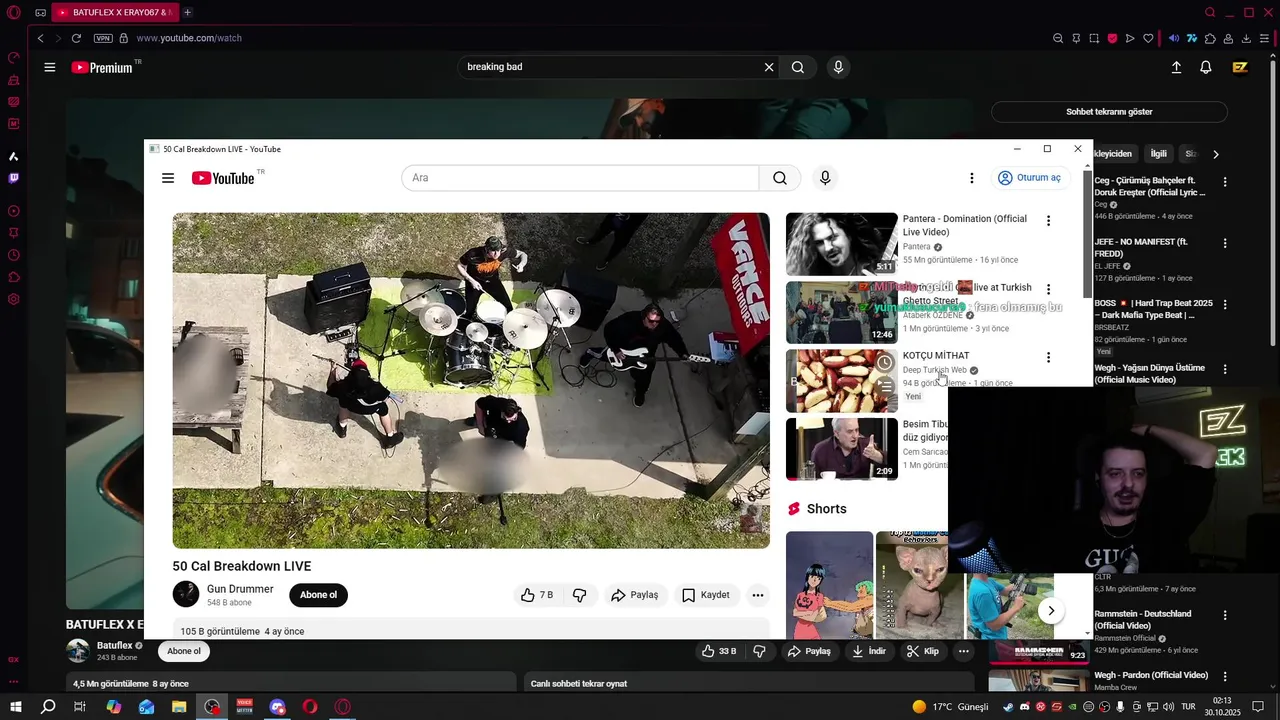Open the KOTÇU MİTHAT video thumbnail
The height and width of the screenshot is (720, 1280).
click(842, 380)
